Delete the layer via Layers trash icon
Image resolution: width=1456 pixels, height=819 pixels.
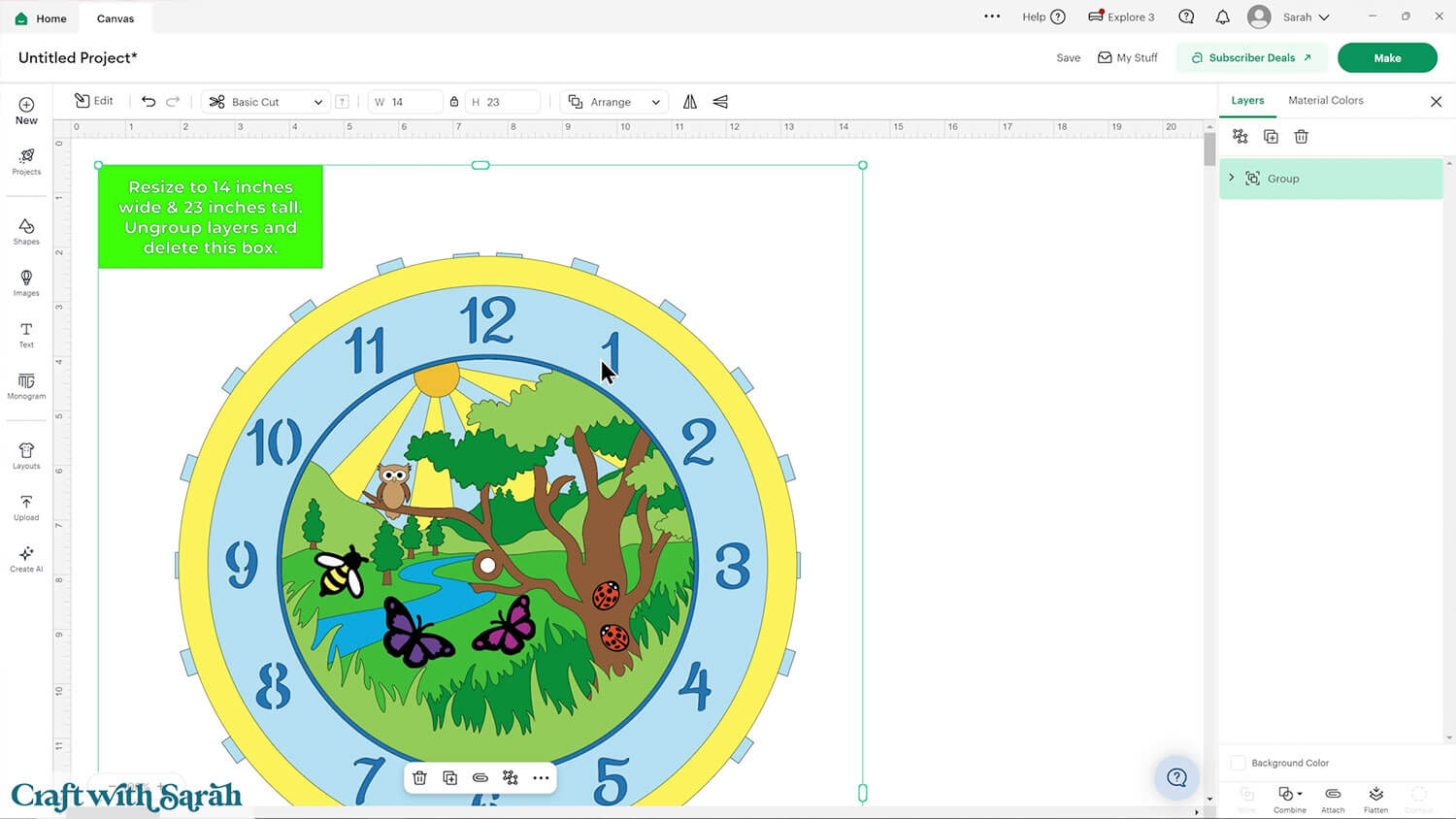coord(1302,137)
